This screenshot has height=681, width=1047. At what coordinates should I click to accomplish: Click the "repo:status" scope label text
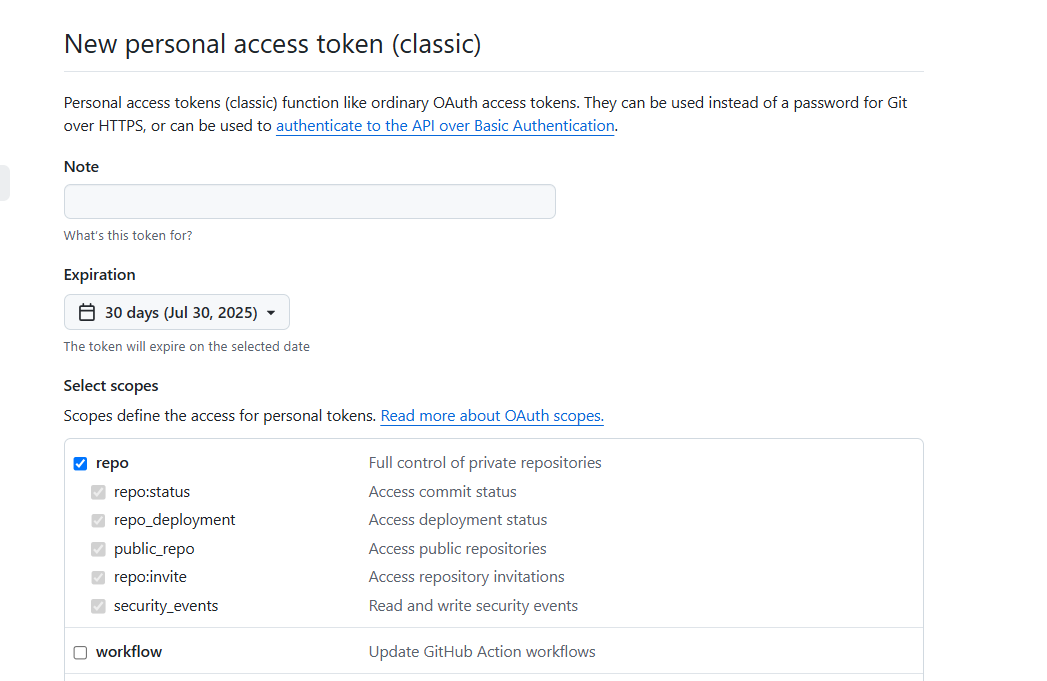point(152,492)
